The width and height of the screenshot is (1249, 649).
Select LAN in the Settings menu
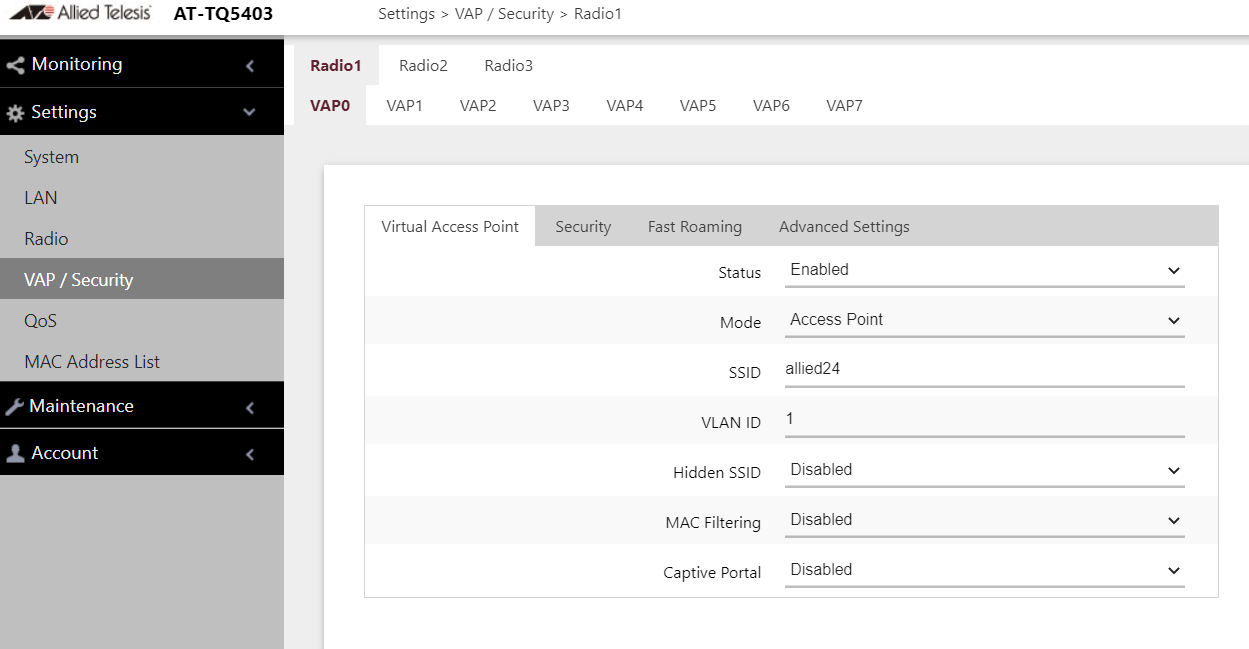[x=40, y=197]
